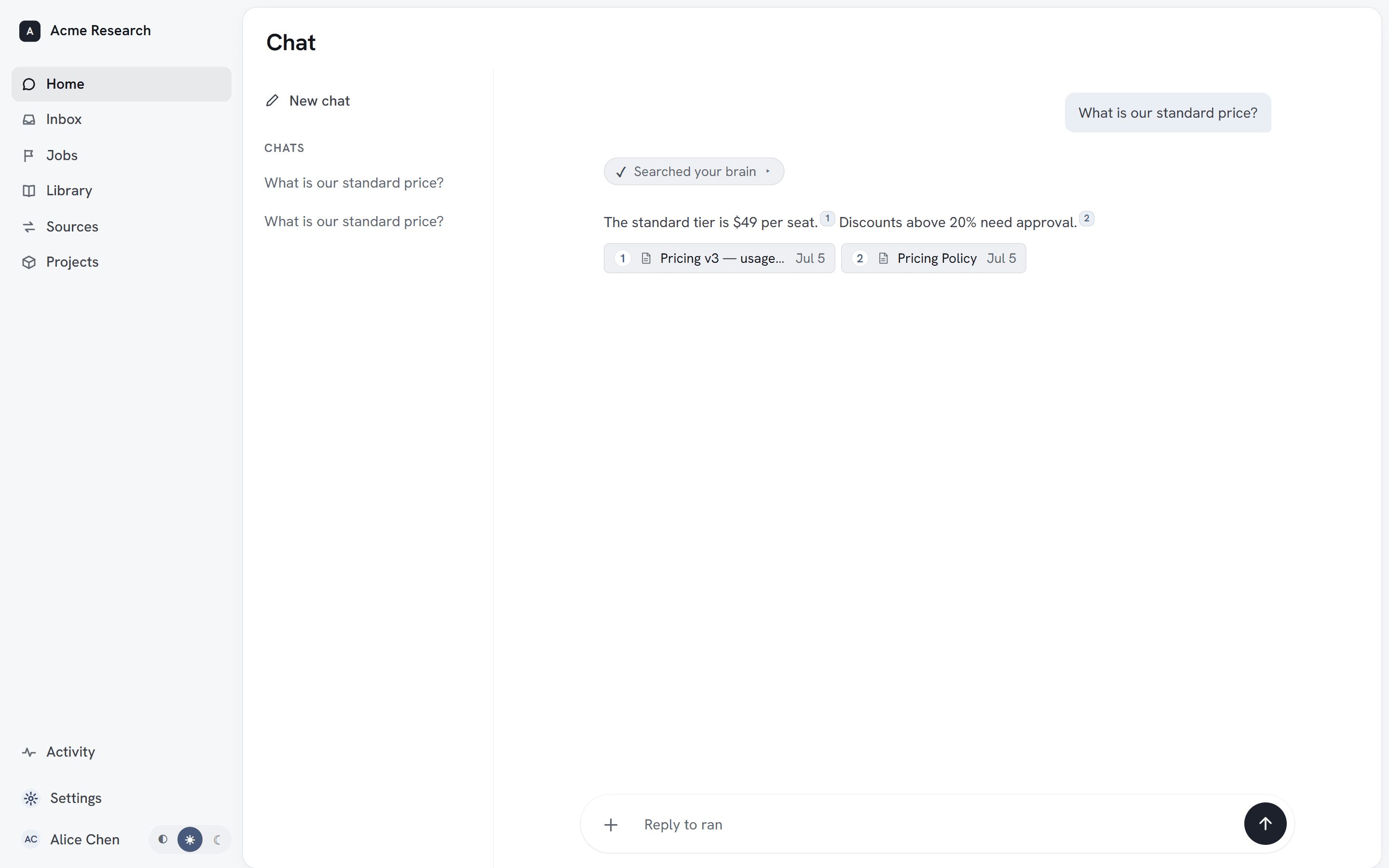This screenshot has width=1389, height=868.
Task: Click the Activity pulse icon
Action: [x=29, y=752]
